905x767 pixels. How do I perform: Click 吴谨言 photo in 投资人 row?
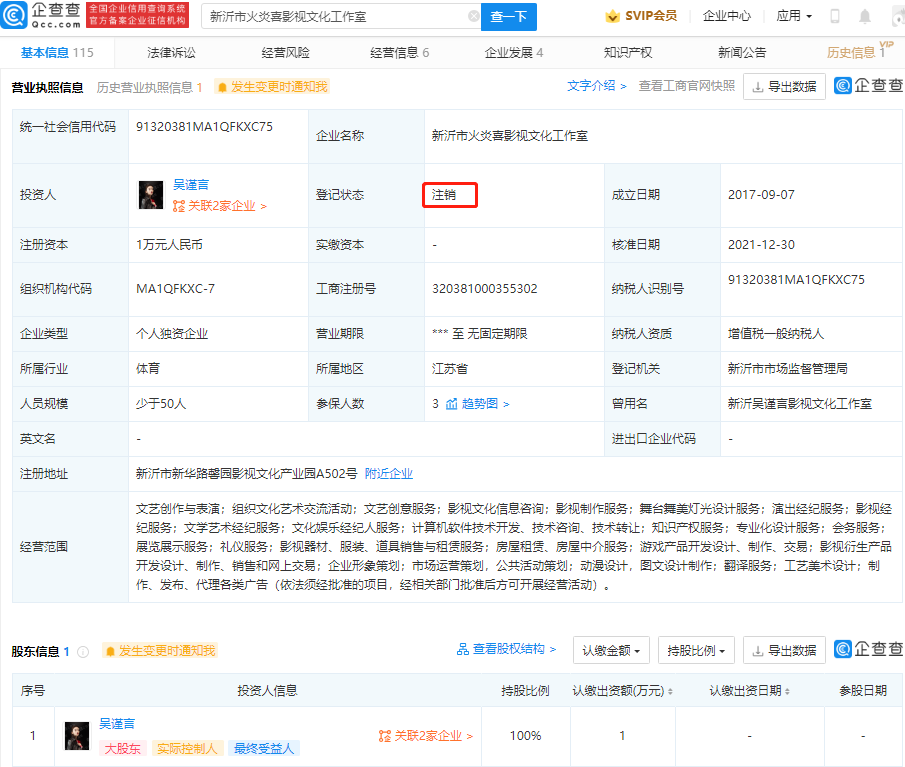coord(151,195)
